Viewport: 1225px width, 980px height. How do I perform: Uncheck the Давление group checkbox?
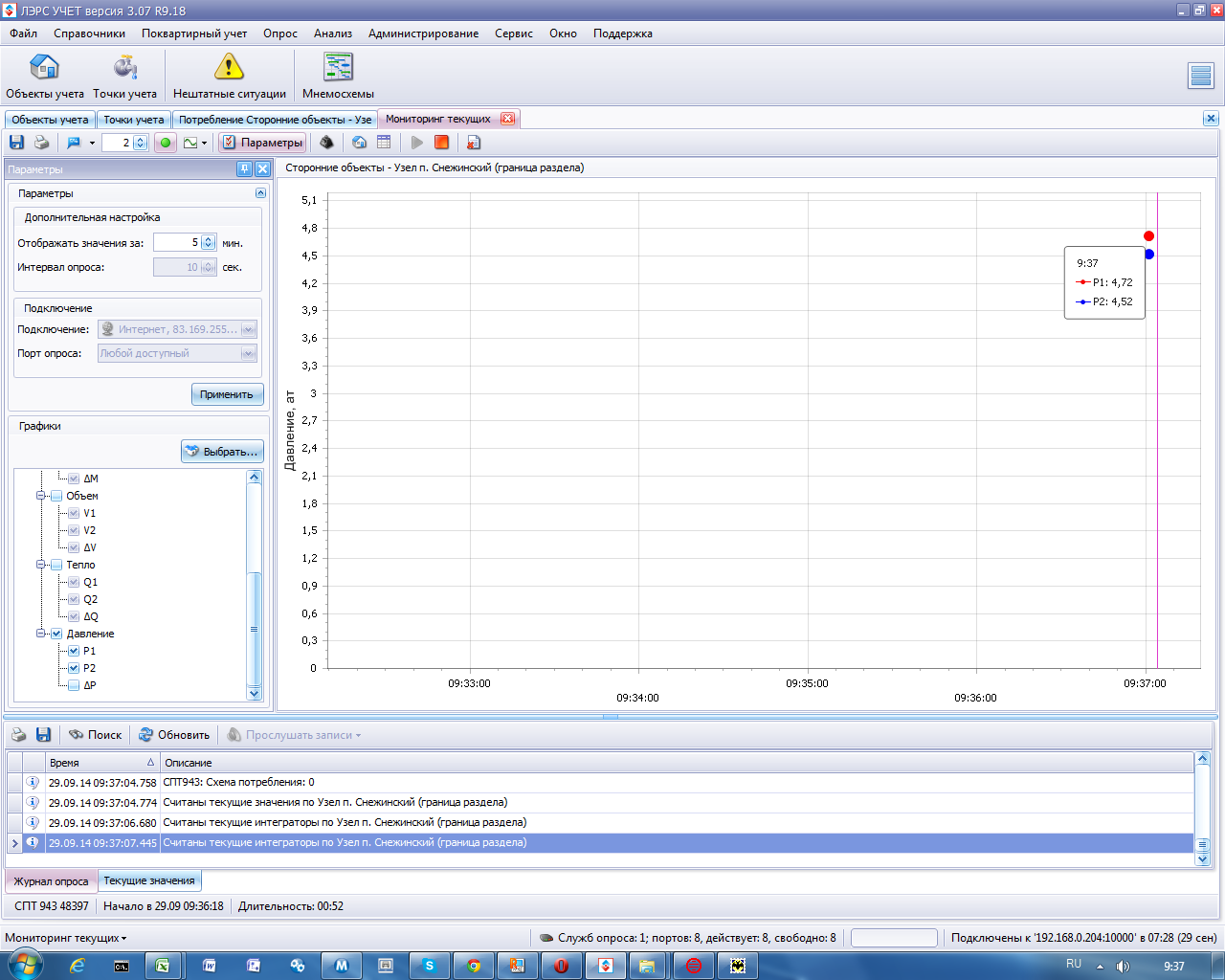pos(56,634)
